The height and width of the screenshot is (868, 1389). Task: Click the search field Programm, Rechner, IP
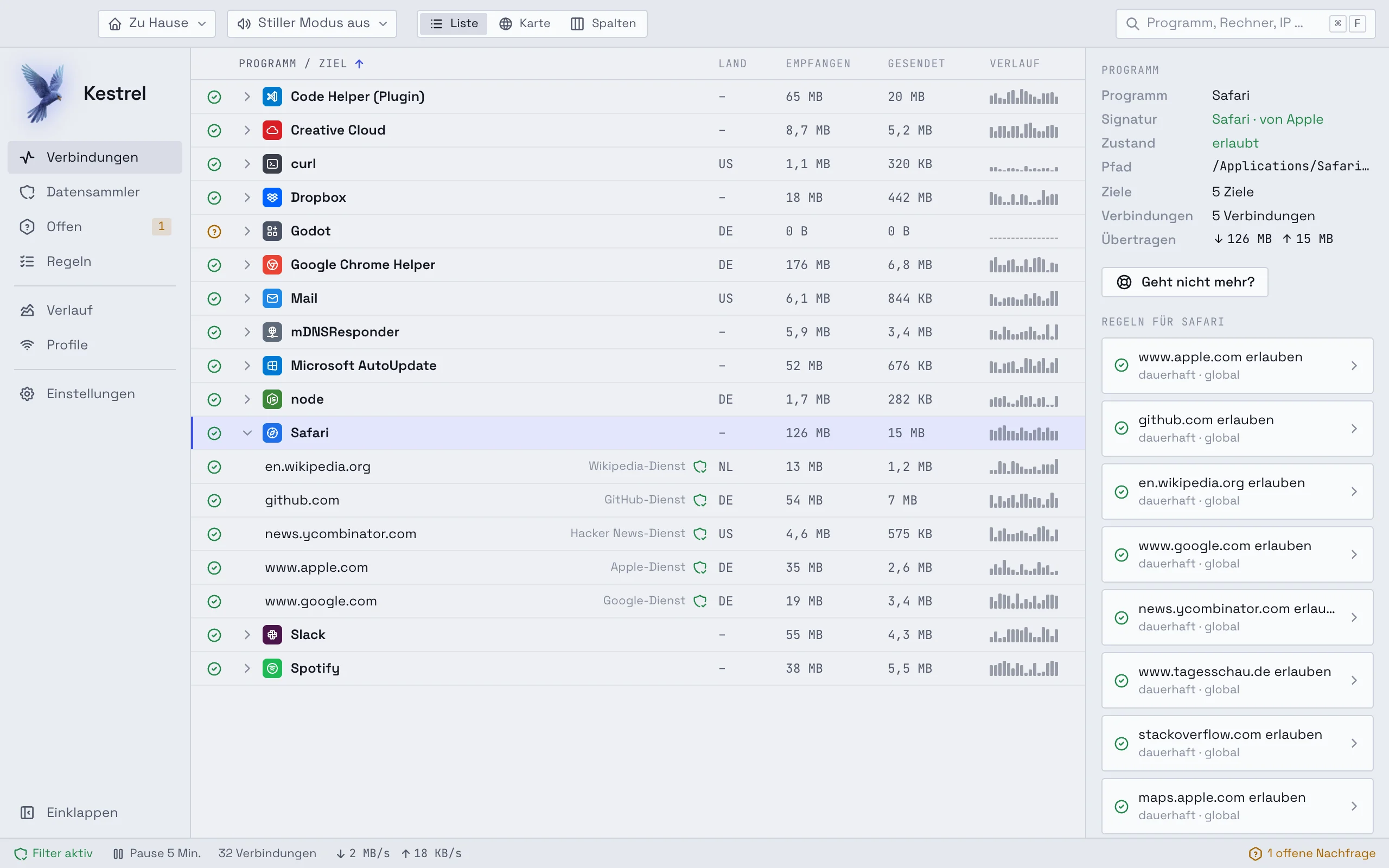pyautogui.click(x=1245, y=23)
